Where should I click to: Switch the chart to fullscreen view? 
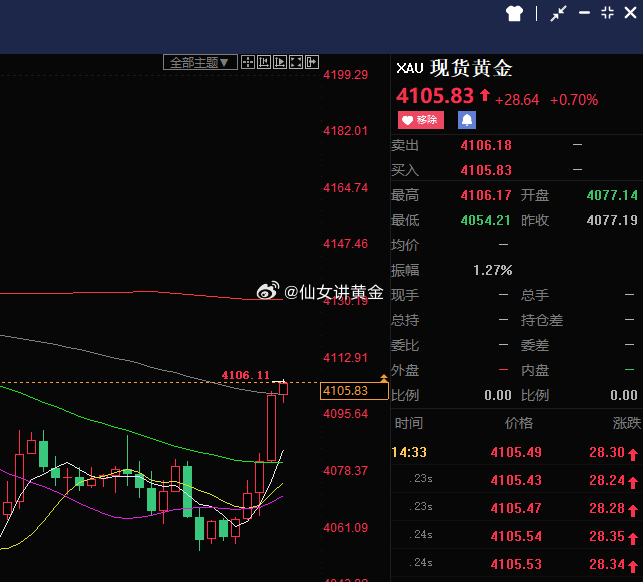click(296, 62)
